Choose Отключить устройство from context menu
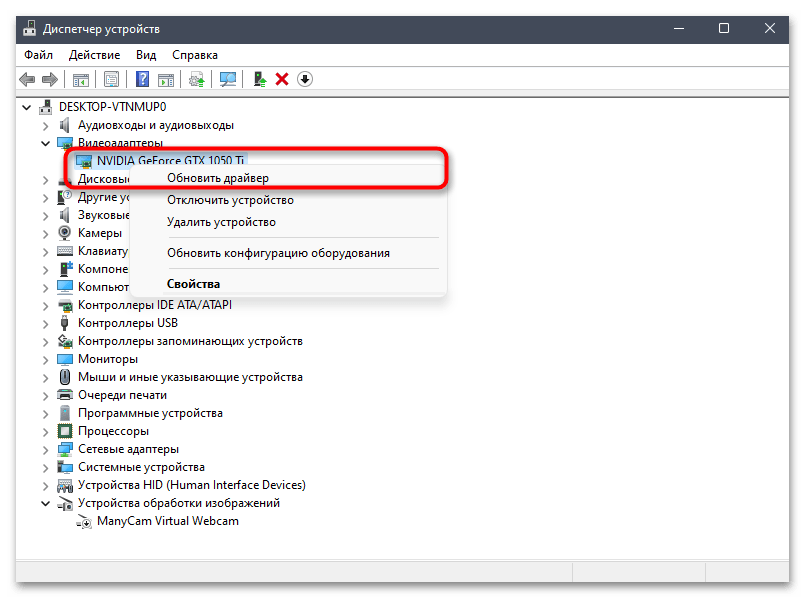Screen dimensions: 805x598 tap(288, 200)
